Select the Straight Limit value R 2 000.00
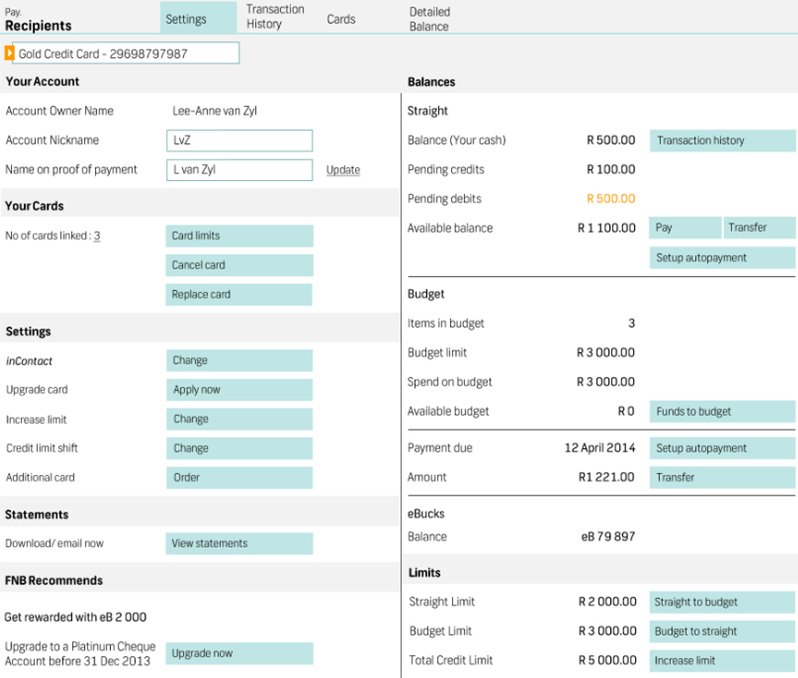 point(608,602)
